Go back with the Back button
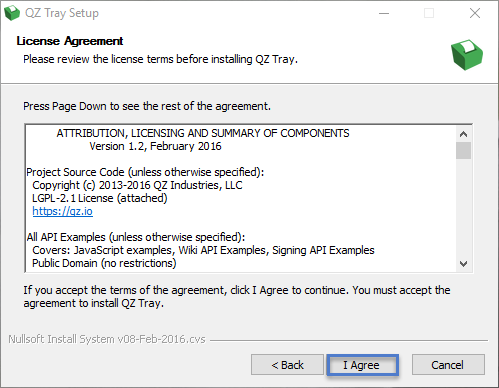The height and width of the screenshot is (388, 499). [287, 365]
